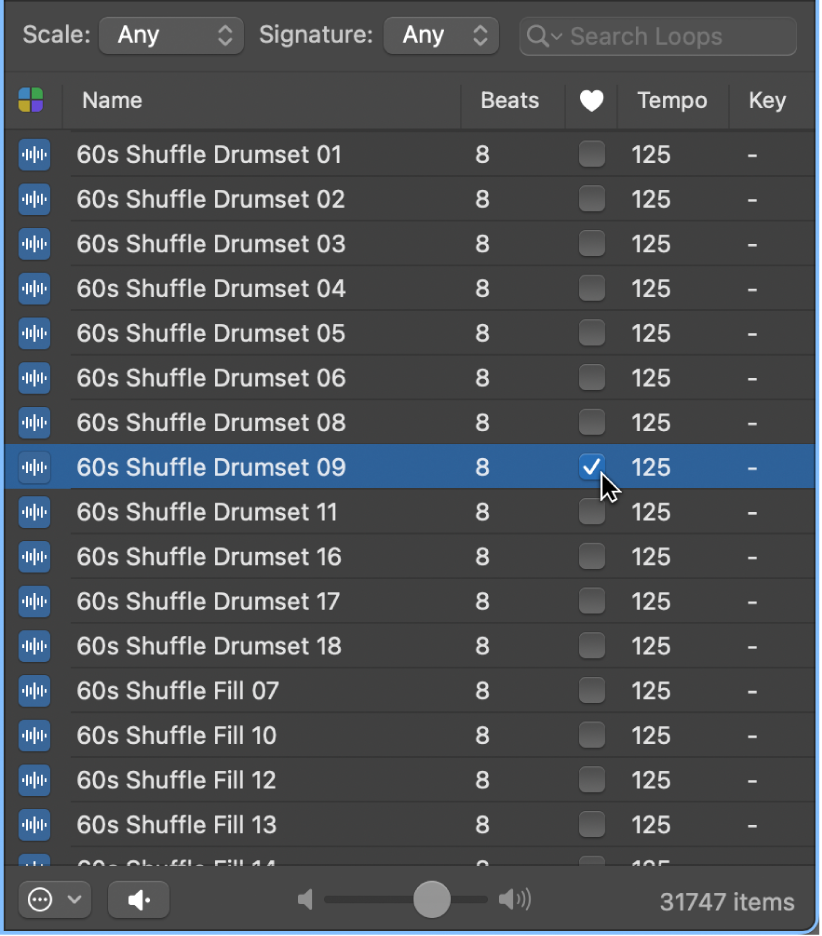The image size is (822, 936).
Task: Click the loud volume speaker icon
Action: coord(515,899)
